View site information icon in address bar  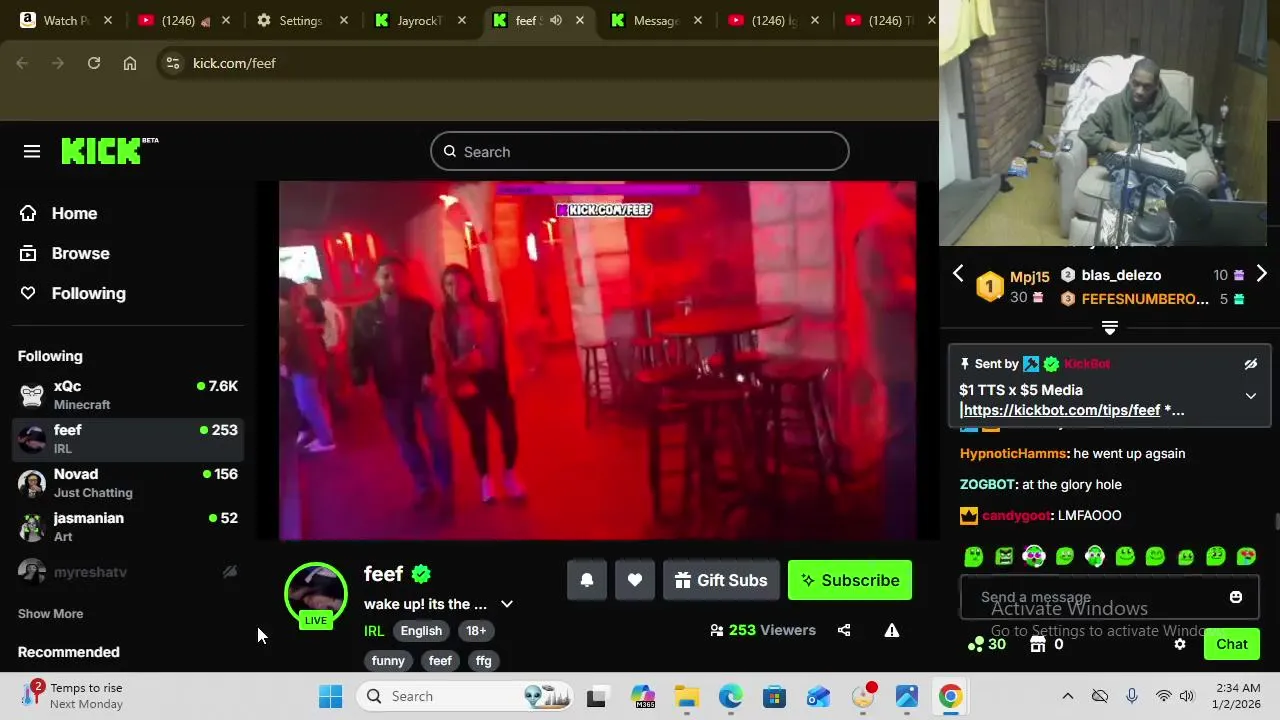point(173,63)
